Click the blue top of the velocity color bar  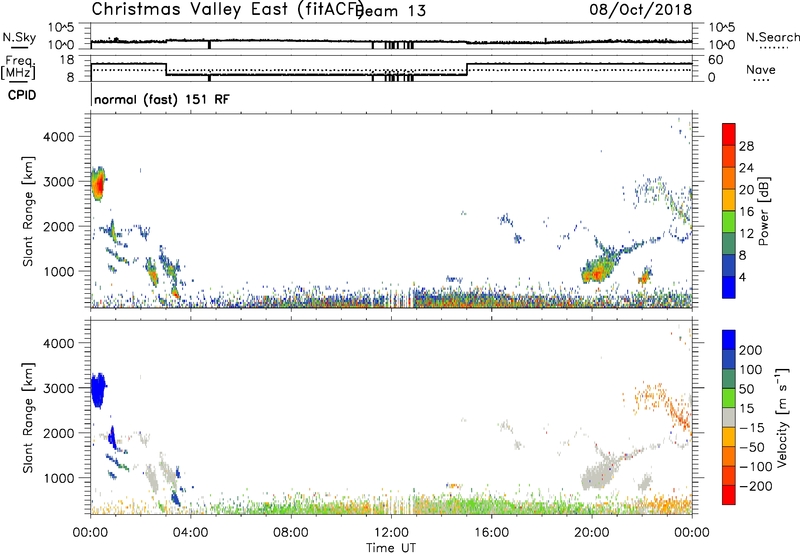(x=729, y=340)
